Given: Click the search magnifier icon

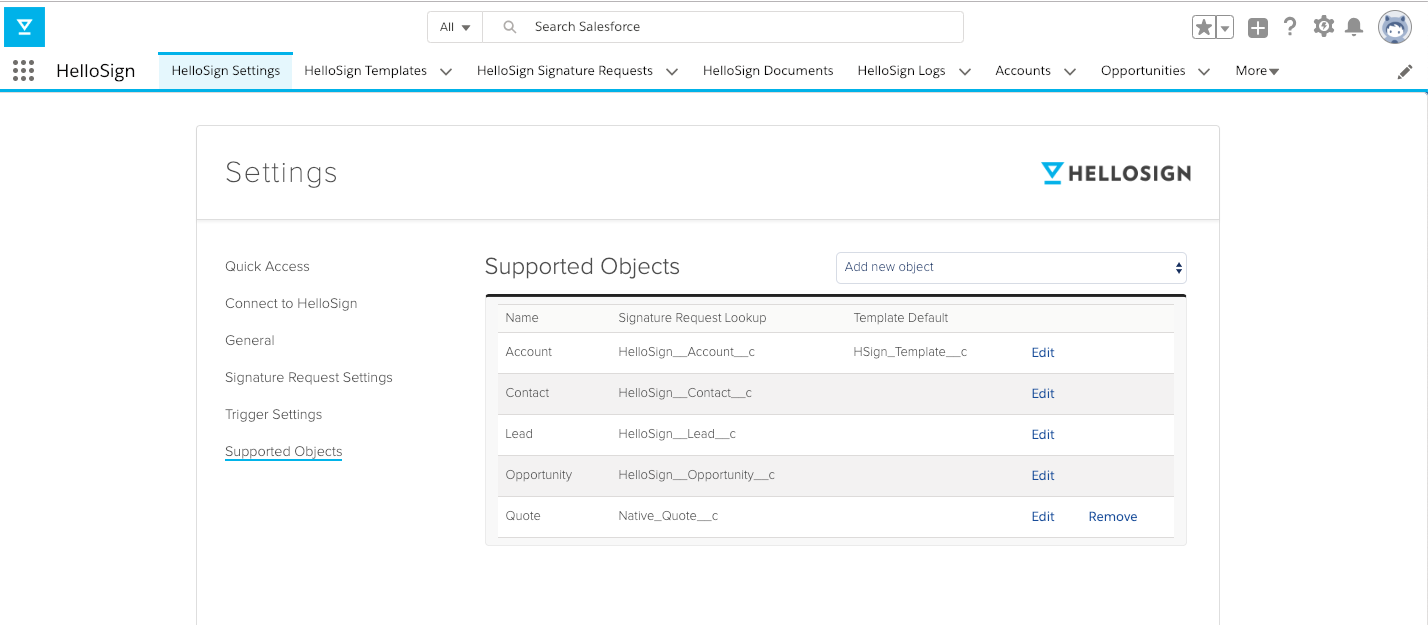Looking at the screenshot, I should (510, 27).
